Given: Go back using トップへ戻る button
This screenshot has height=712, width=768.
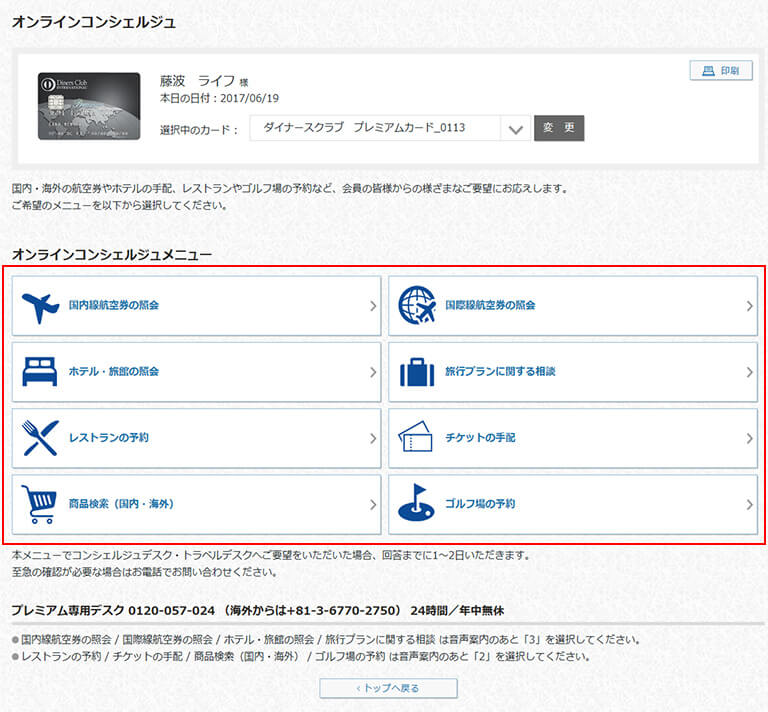Looking at the screenshot, I should [x=388, y=688].
